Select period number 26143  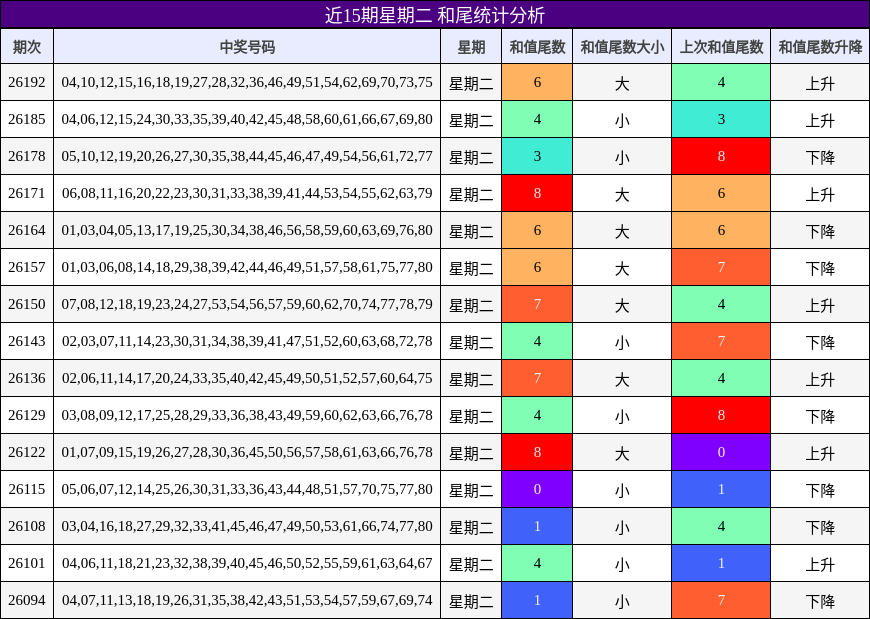(27, 341)
